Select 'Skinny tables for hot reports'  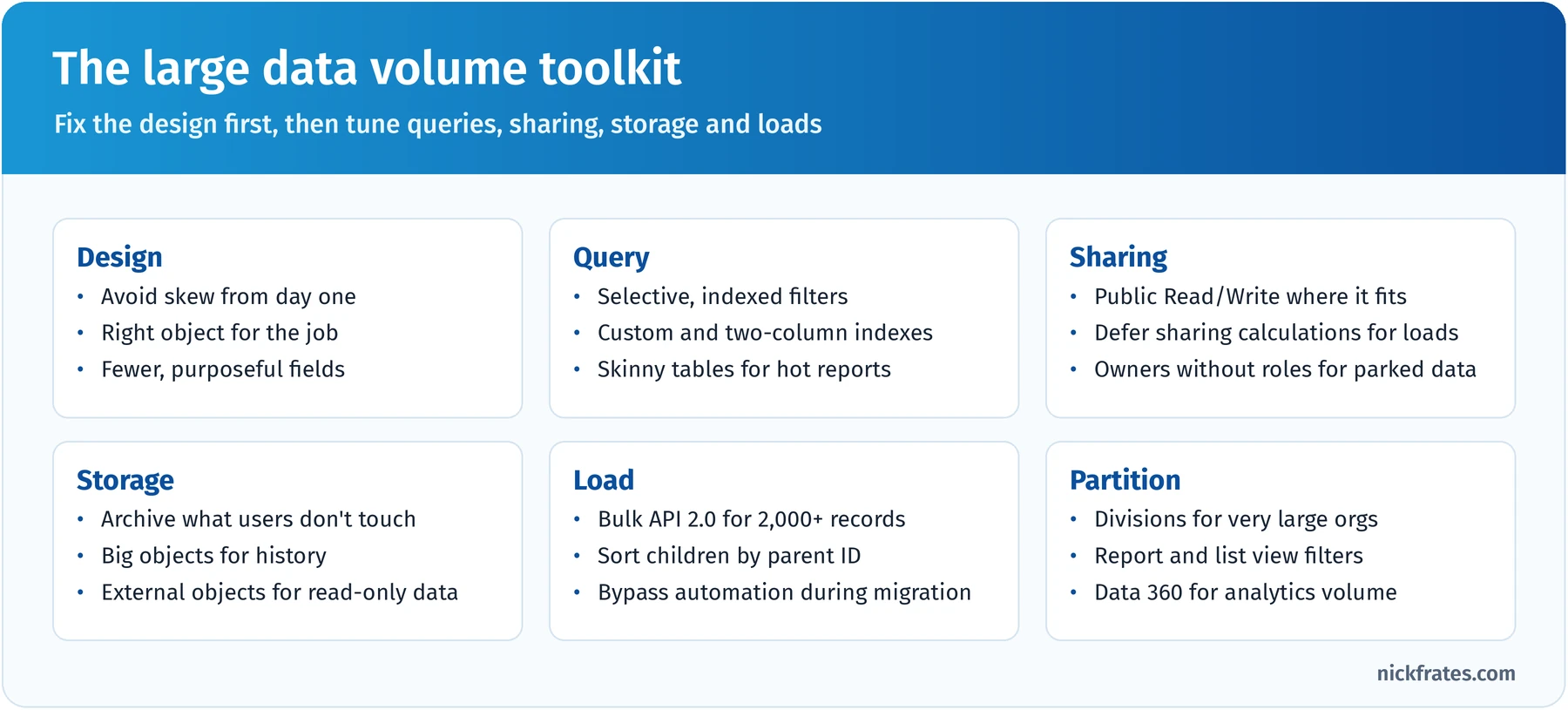point(744,370)
